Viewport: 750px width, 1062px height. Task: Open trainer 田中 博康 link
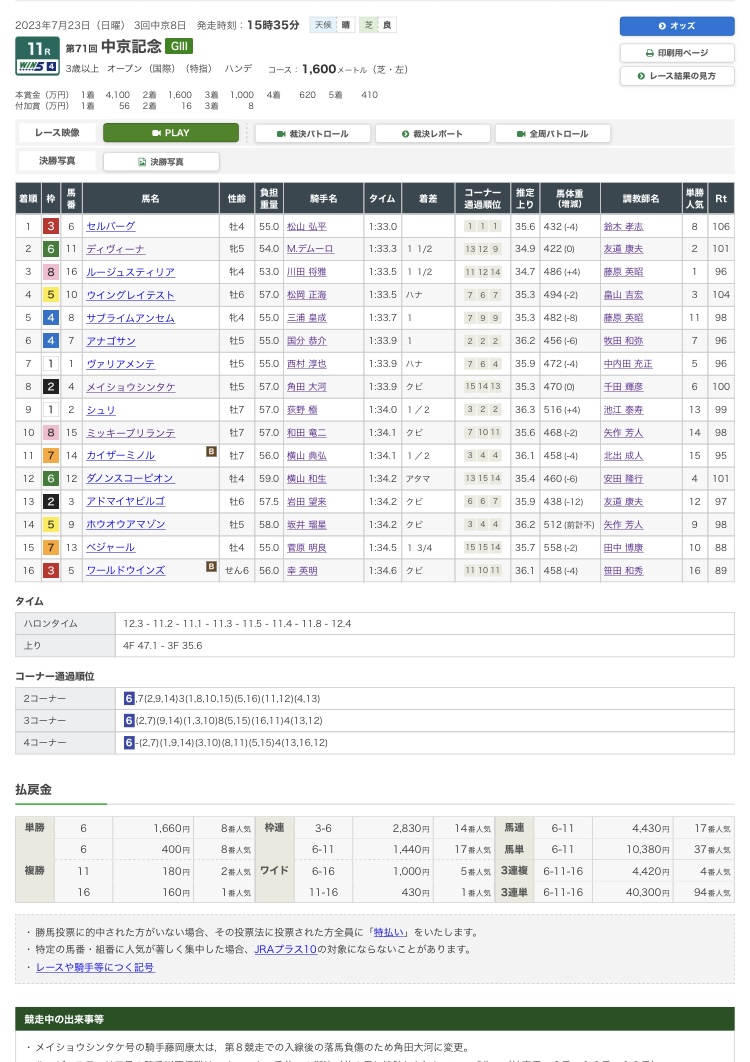pos(623,548)
